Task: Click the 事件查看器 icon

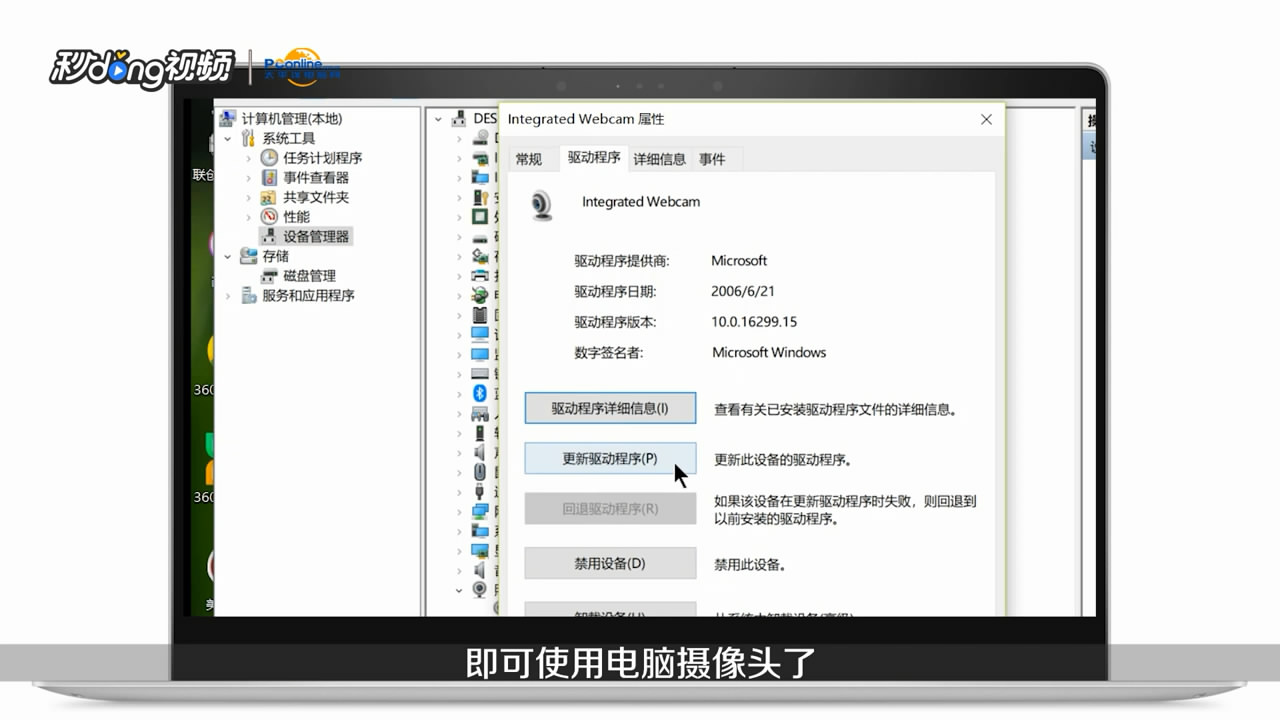Action: click(269, 177)
